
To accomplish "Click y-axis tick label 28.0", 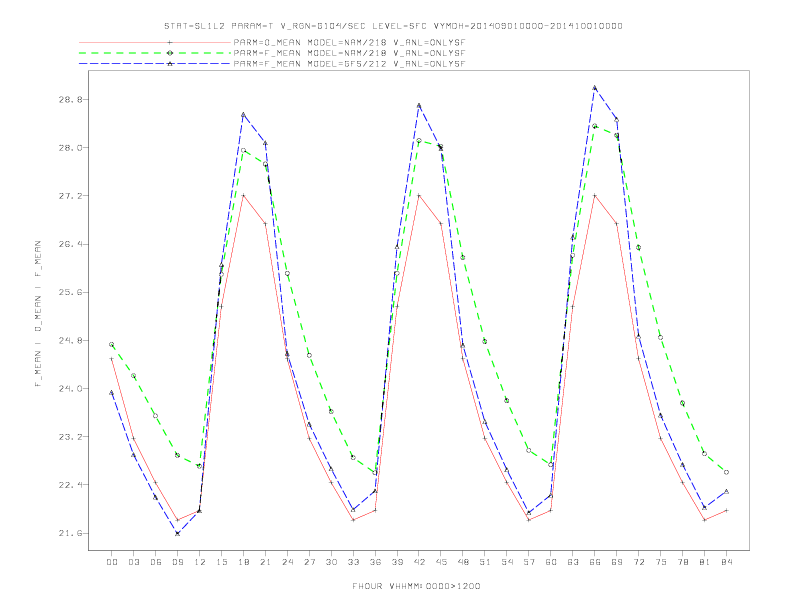I will pos(70,147).
